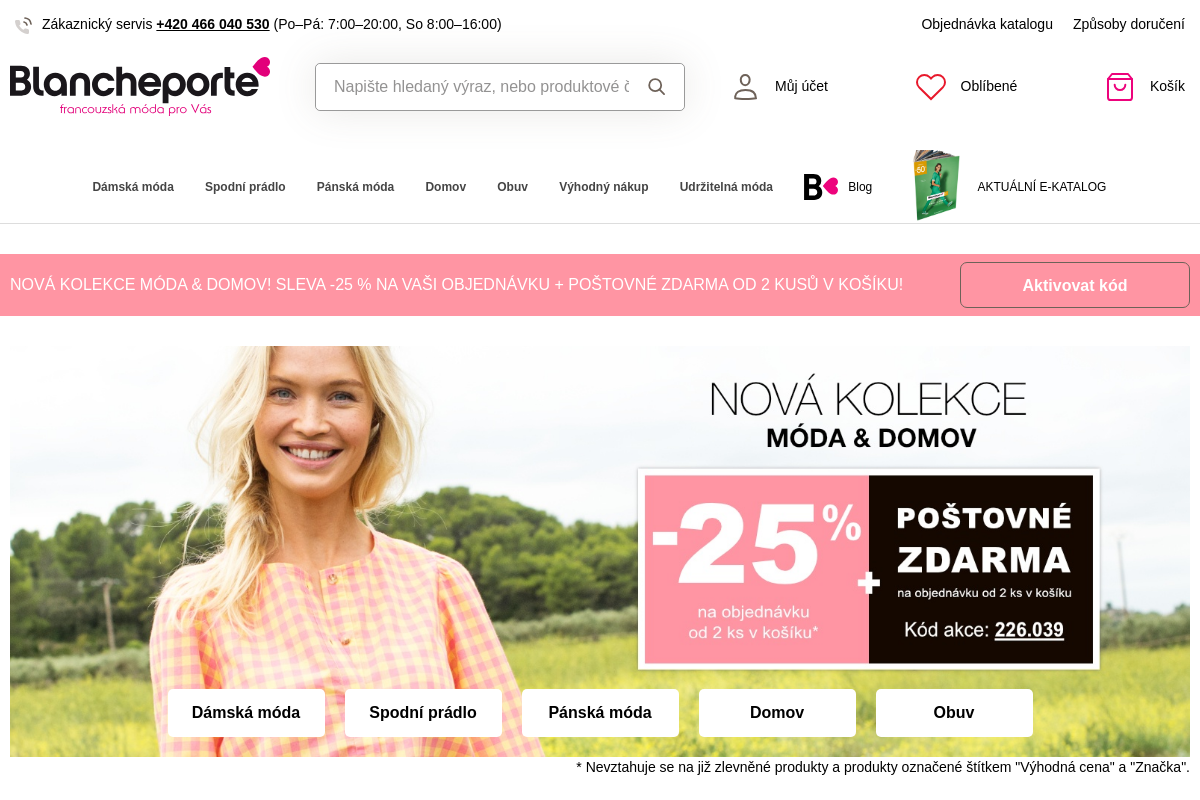The width and height of the screenshot is (1200, 800).
Task: Open the Dámská móda menu
Action: coord(133,187)
